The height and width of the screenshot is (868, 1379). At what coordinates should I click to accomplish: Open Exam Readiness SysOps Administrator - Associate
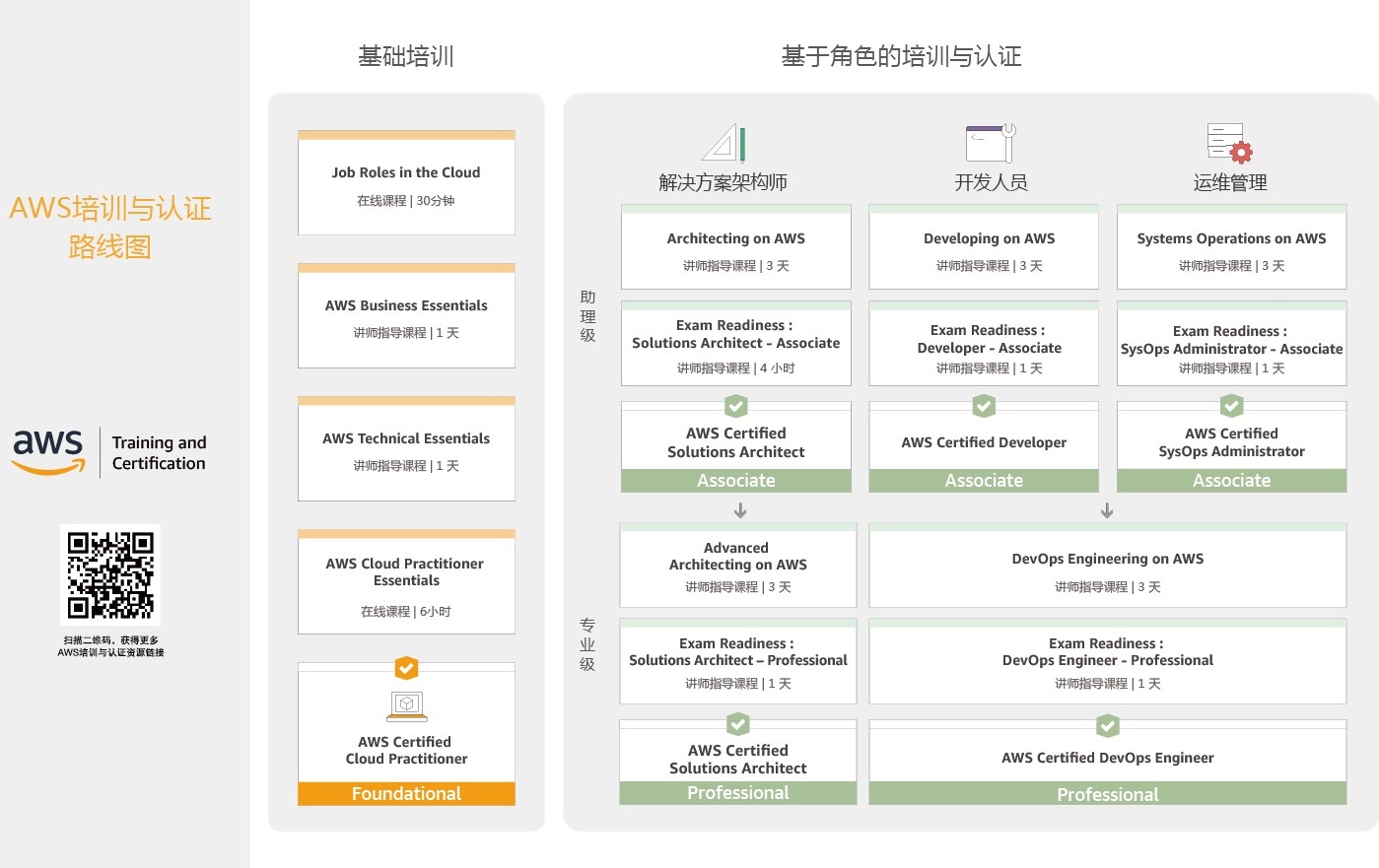[1231, 344]
